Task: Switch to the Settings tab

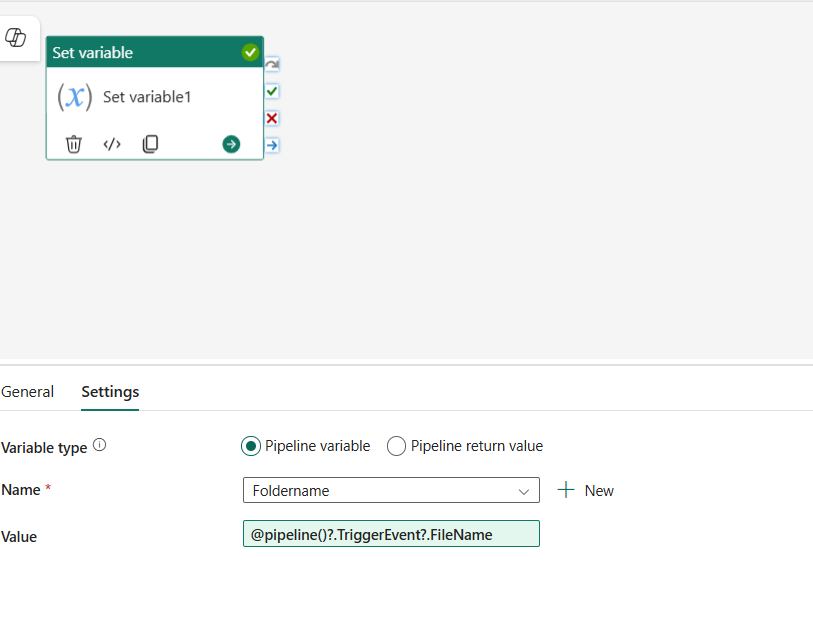Action: click(x=110, y=392)
